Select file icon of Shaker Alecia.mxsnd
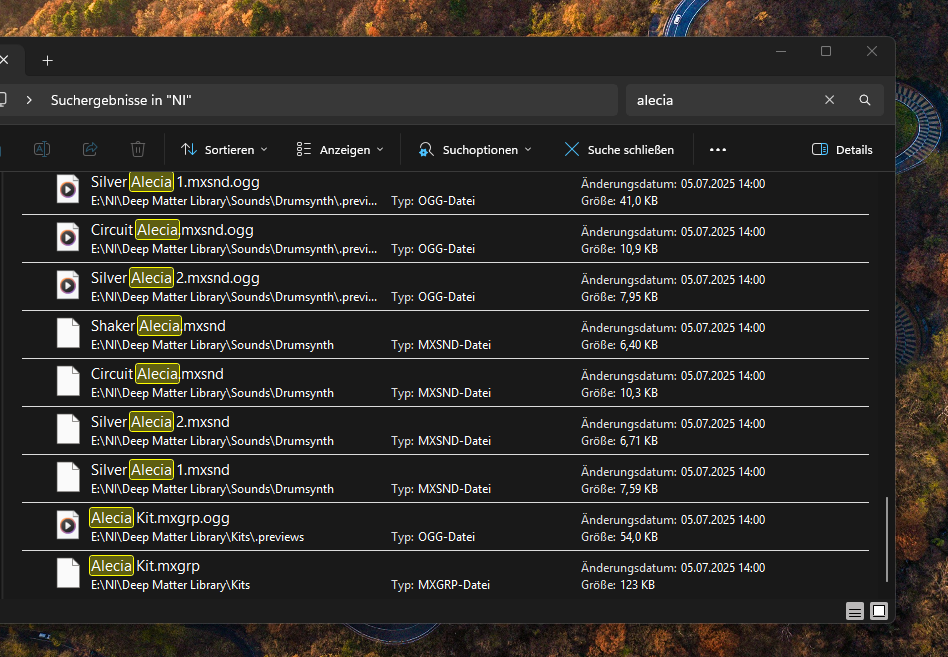948x657 pixels. tap(68, 333)
